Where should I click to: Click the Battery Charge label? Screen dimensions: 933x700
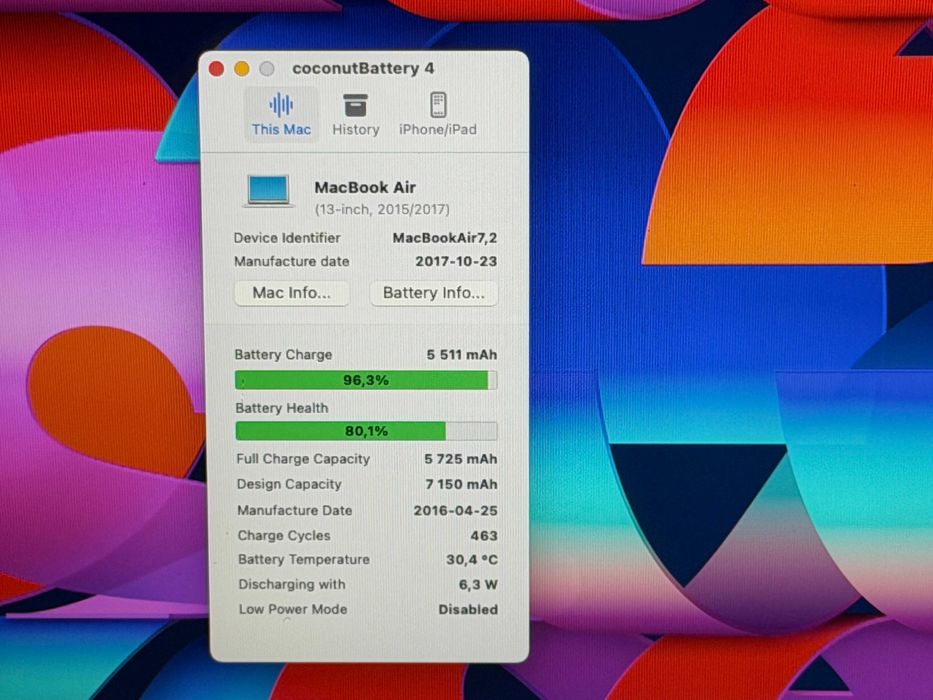coord(283,355)
